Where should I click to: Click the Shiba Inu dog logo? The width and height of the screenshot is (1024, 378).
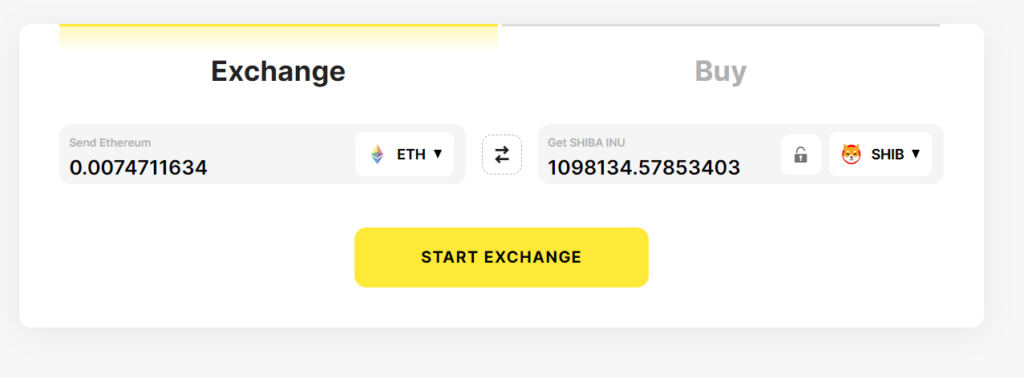pyautogui.click(x=852, y=154)
